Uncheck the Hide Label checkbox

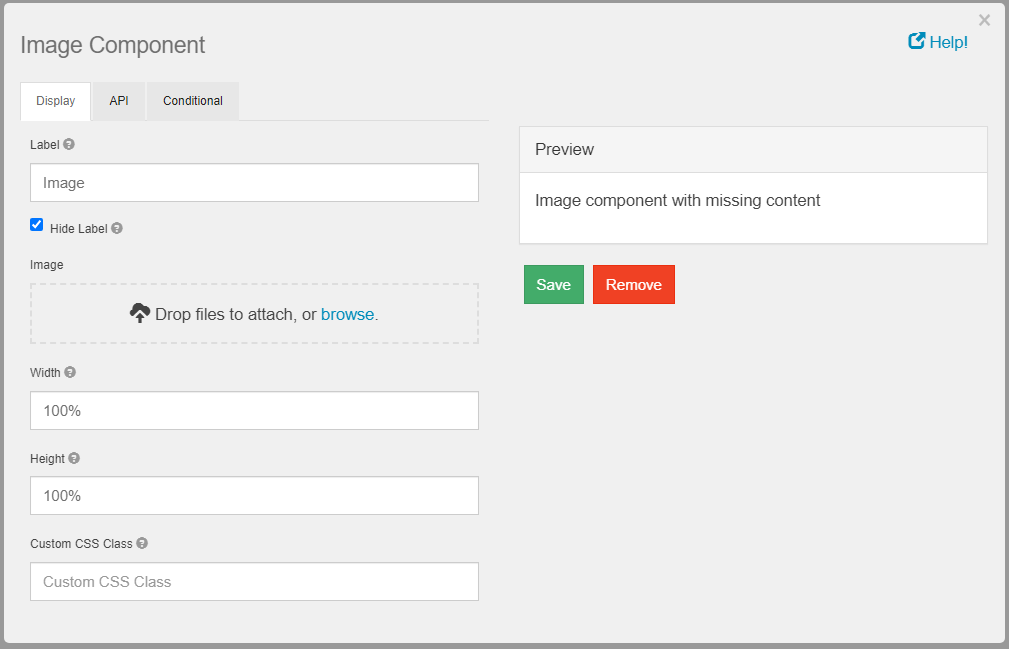point(37,225)
